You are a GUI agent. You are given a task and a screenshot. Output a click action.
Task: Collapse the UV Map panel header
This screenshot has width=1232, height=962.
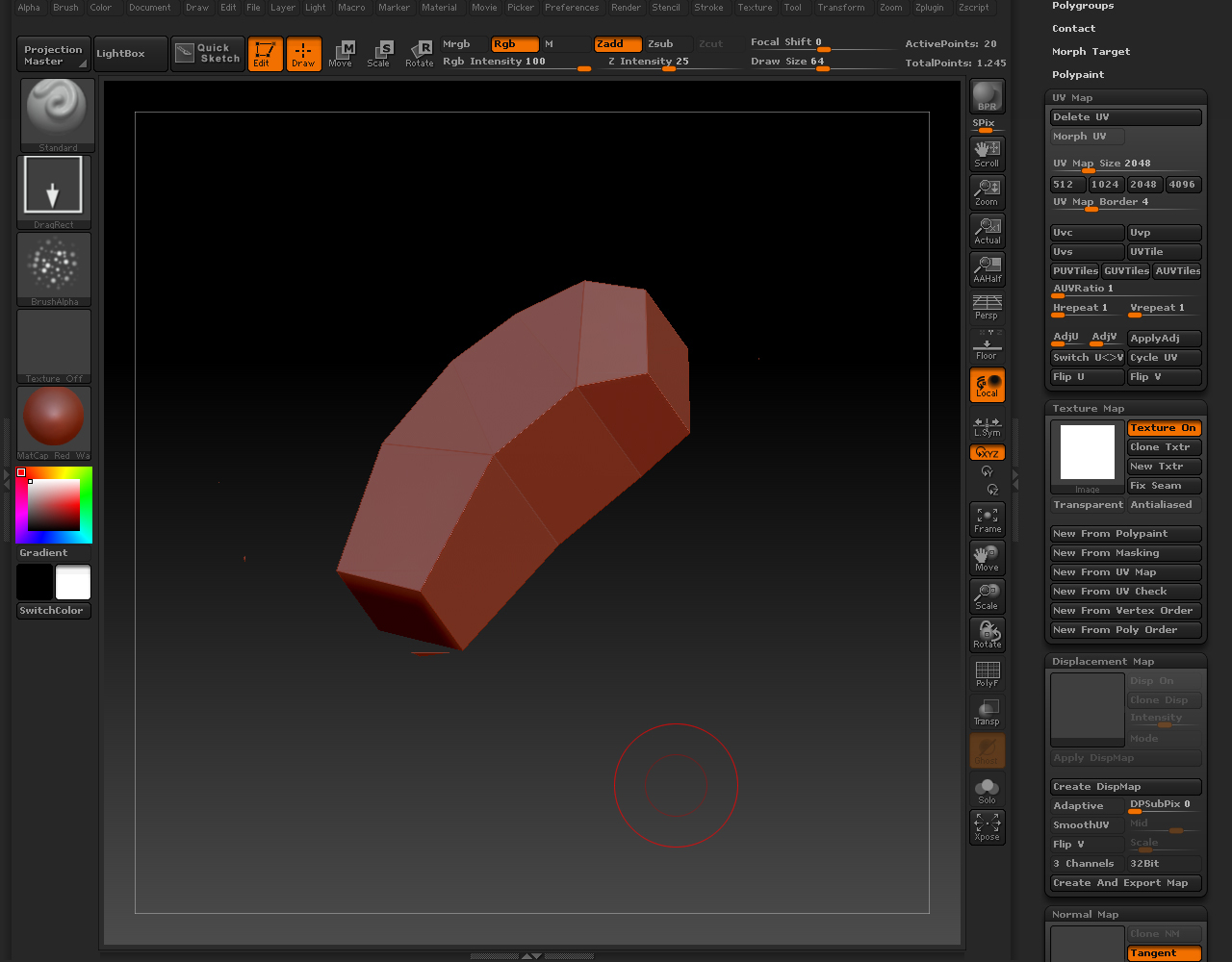(x=1072, y=98)
